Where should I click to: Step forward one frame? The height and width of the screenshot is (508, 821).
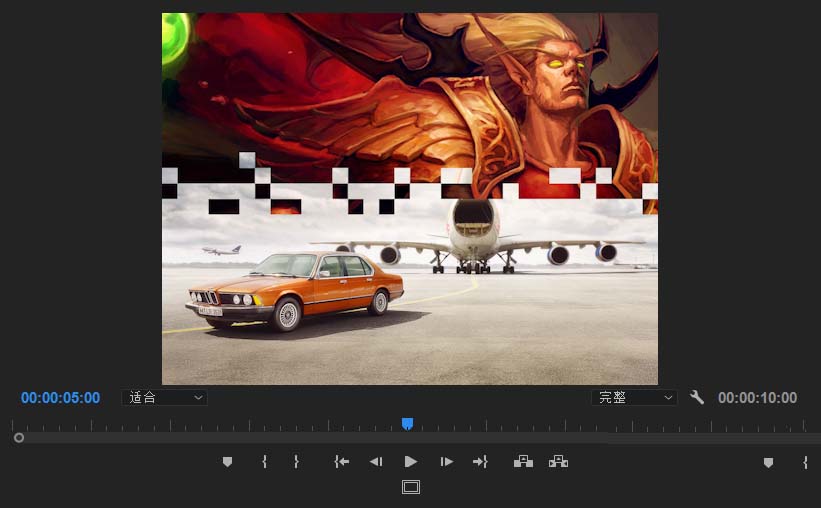pyautogui.click(x=446, y=462)
